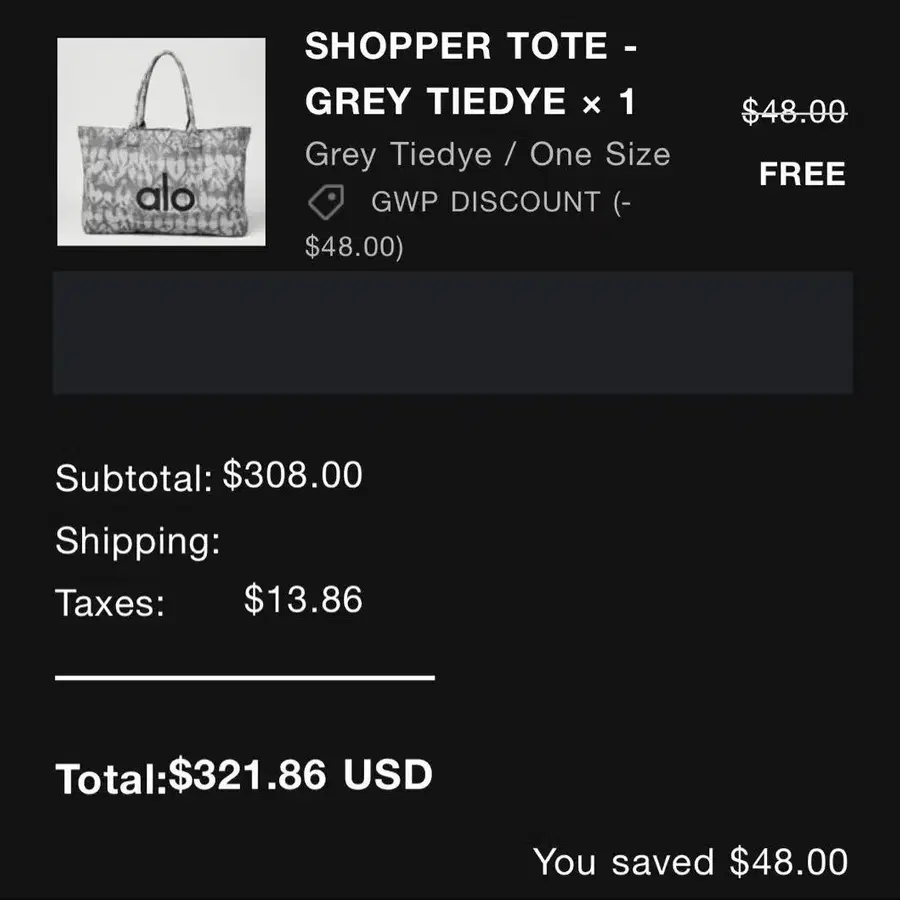Click the $321.86 USD total amount

click(x=300, y=775)
